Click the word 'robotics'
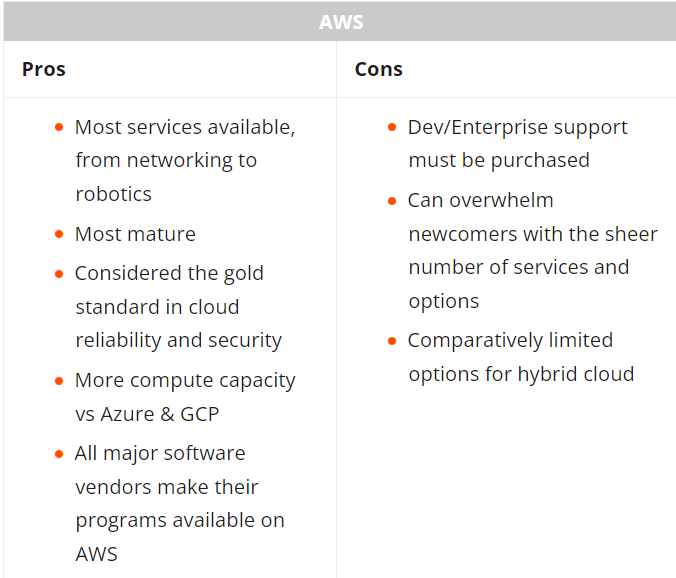This screenshot has height=578, width=676. click(x=113, y=194)
